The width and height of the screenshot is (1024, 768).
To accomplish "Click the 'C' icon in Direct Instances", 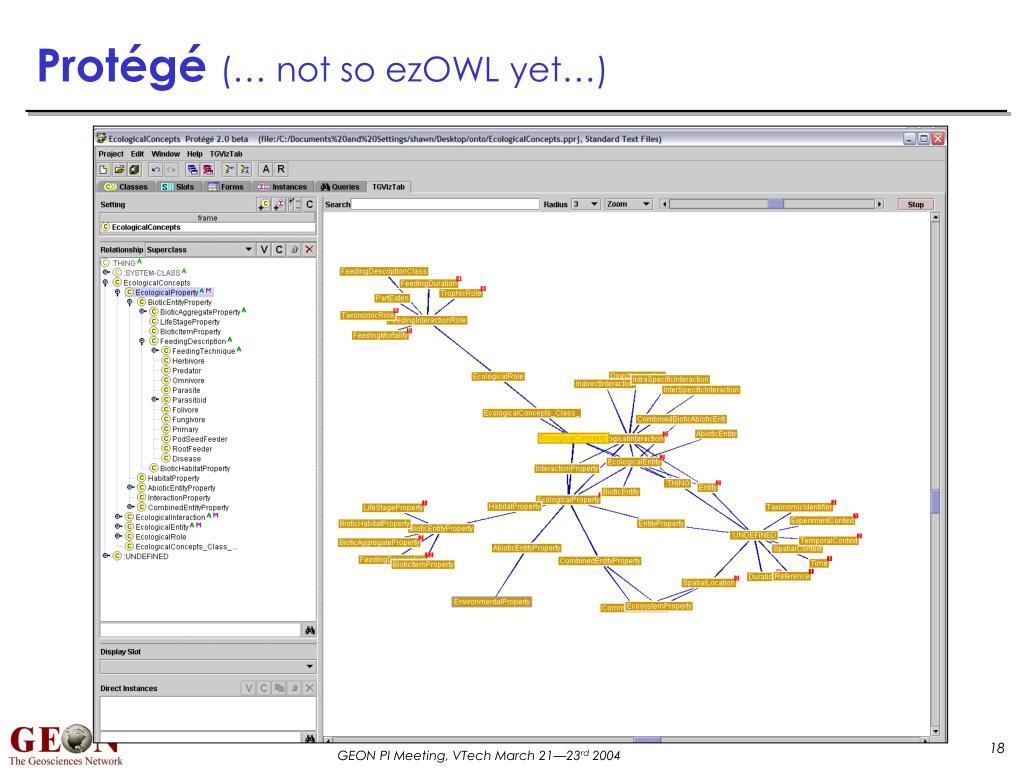I will pyautogui.click(x=264, y=688).
